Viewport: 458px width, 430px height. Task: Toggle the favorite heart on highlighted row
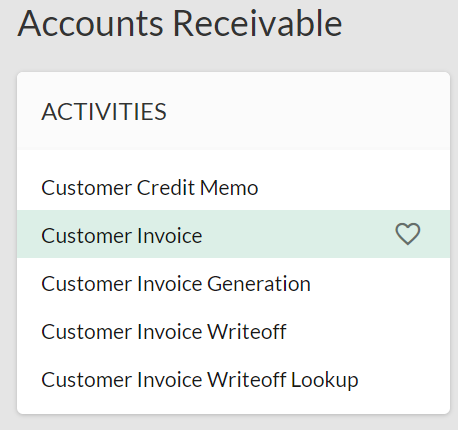(x=408, y=234)
